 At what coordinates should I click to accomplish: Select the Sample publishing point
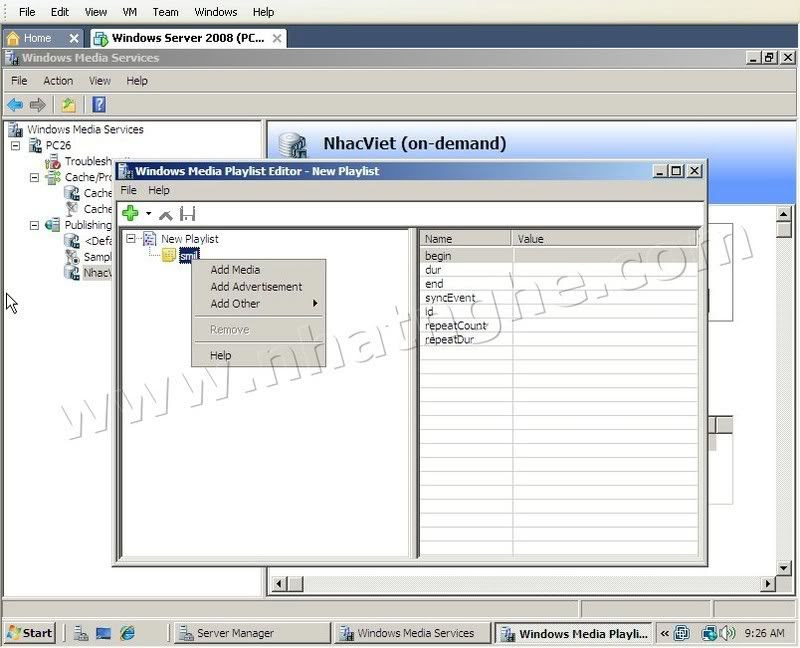[x=97, y=257]
